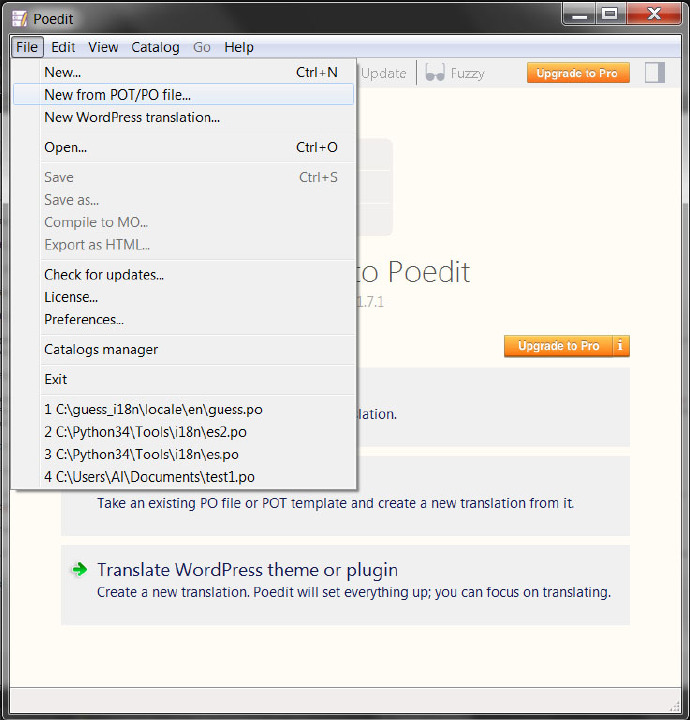Open recent file test1.po
Screen dimensions: 690x720
(x=184, y=477)
